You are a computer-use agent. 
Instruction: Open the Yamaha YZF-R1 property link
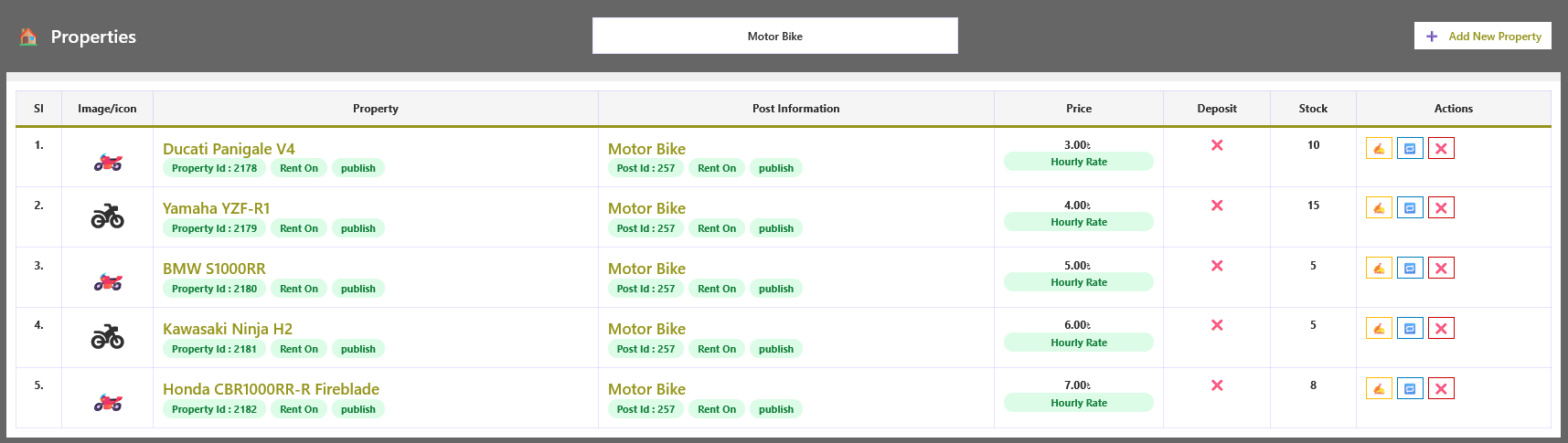tap(217, 208)
